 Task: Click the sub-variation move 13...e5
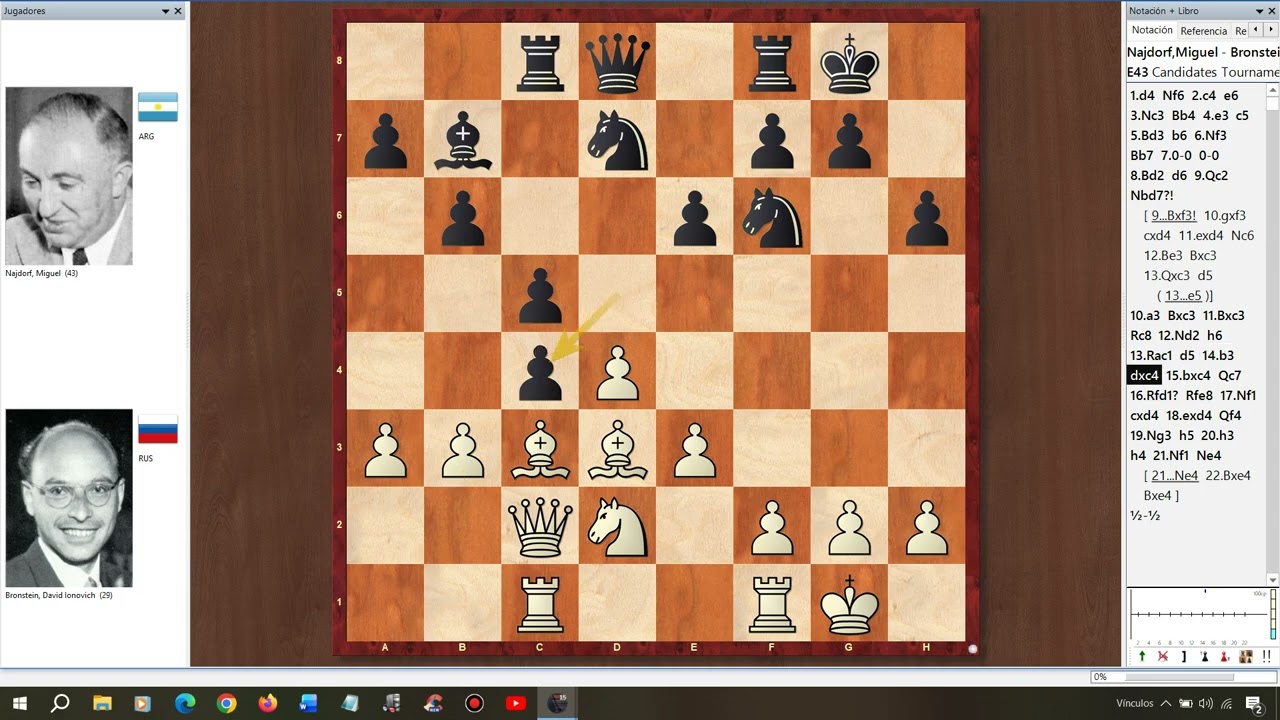click(x=1184, y=295)
